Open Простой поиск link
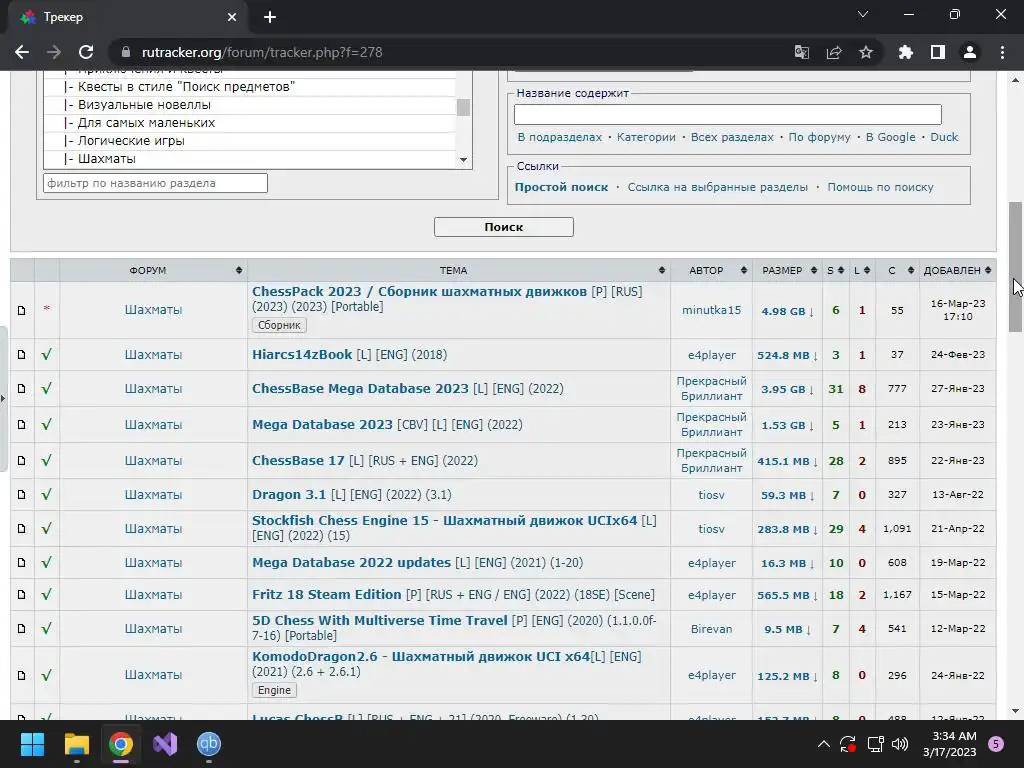Image resolution: width=1024 pixels, height=768 pixels. [x=561, y=187]
